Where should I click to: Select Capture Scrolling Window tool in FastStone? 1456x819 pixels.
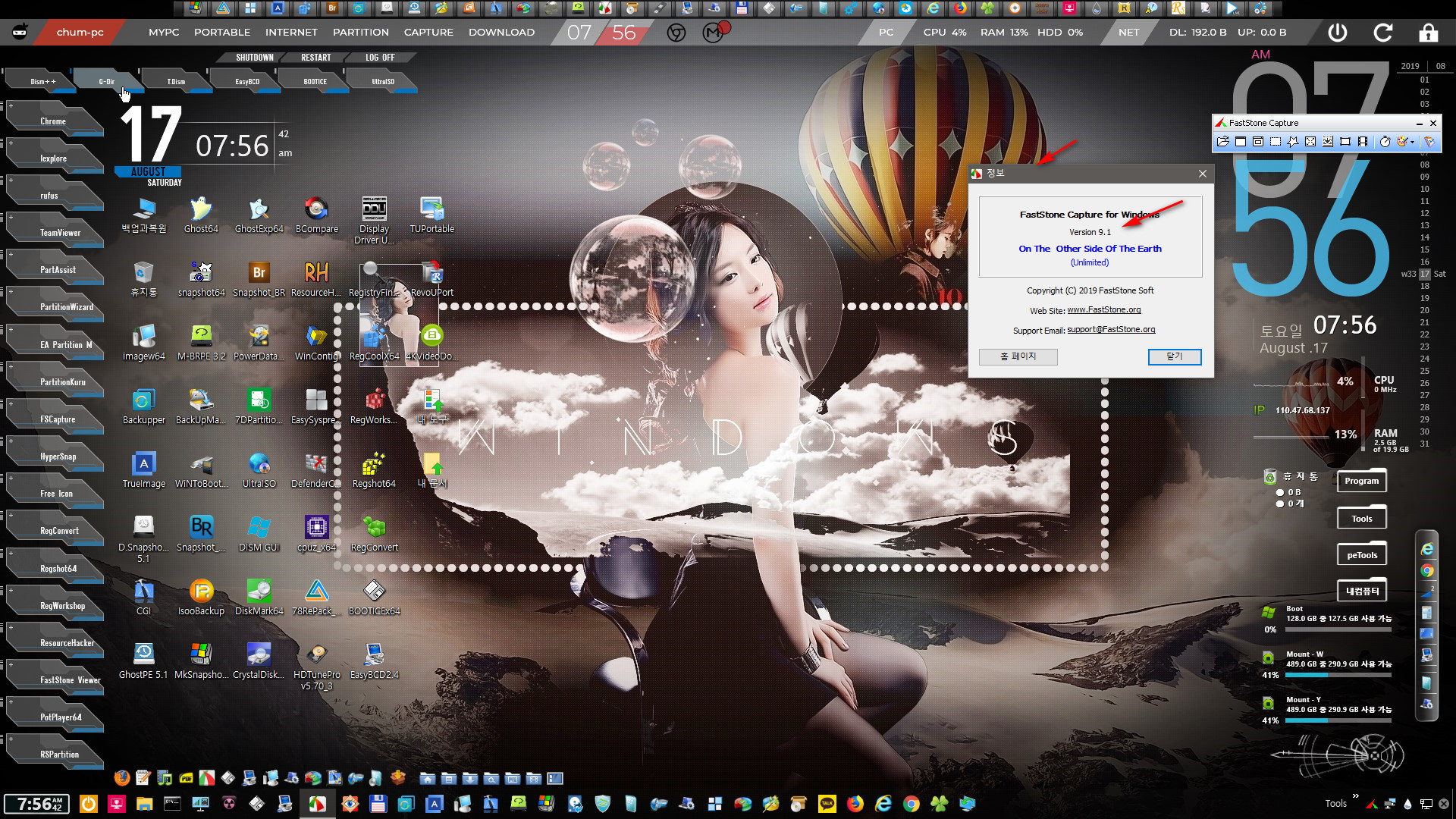[1328, 142]
